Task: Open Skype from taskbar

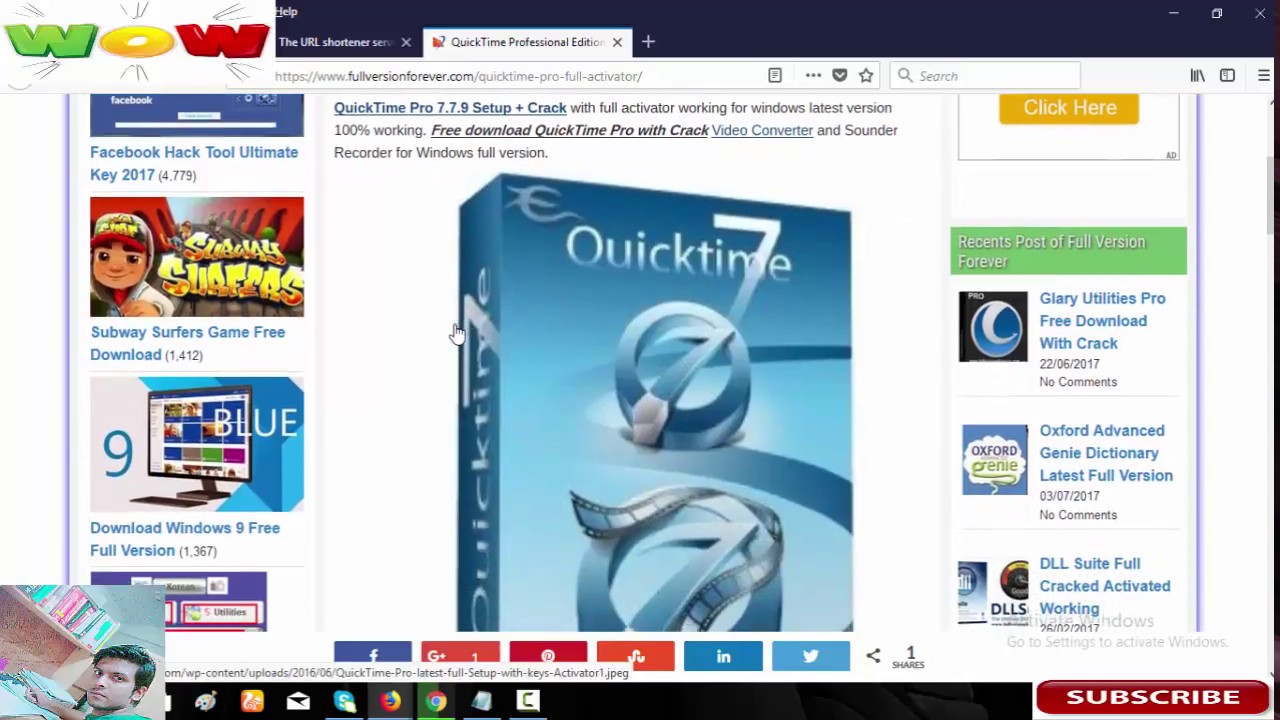Action: (344, 702)
